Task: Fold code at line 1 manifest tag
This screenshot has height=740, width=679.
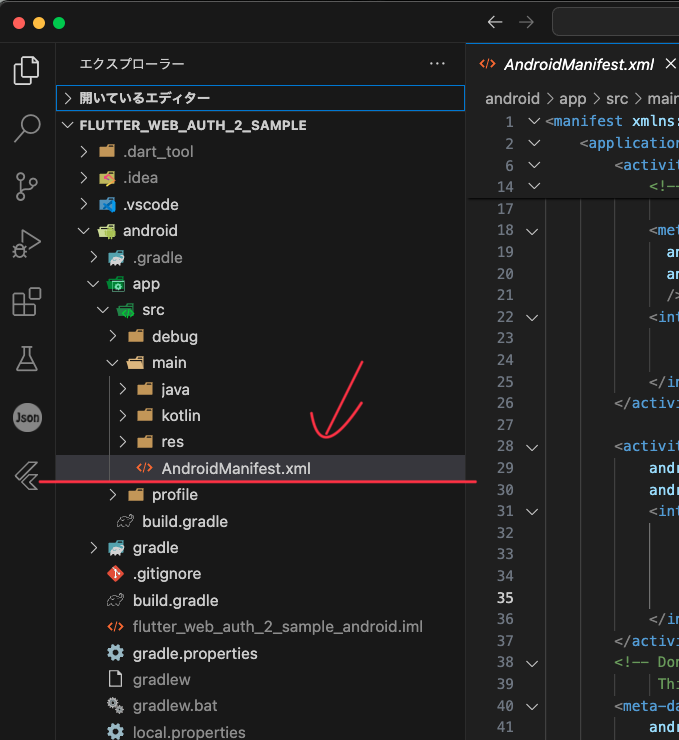Action: (x=534, y=121)
